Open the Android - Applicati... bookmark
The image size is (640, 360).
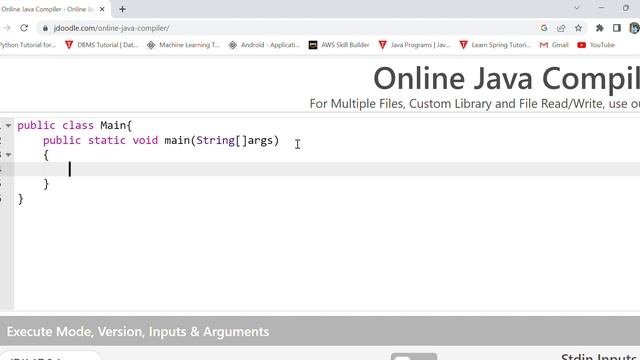click(264, 45)
